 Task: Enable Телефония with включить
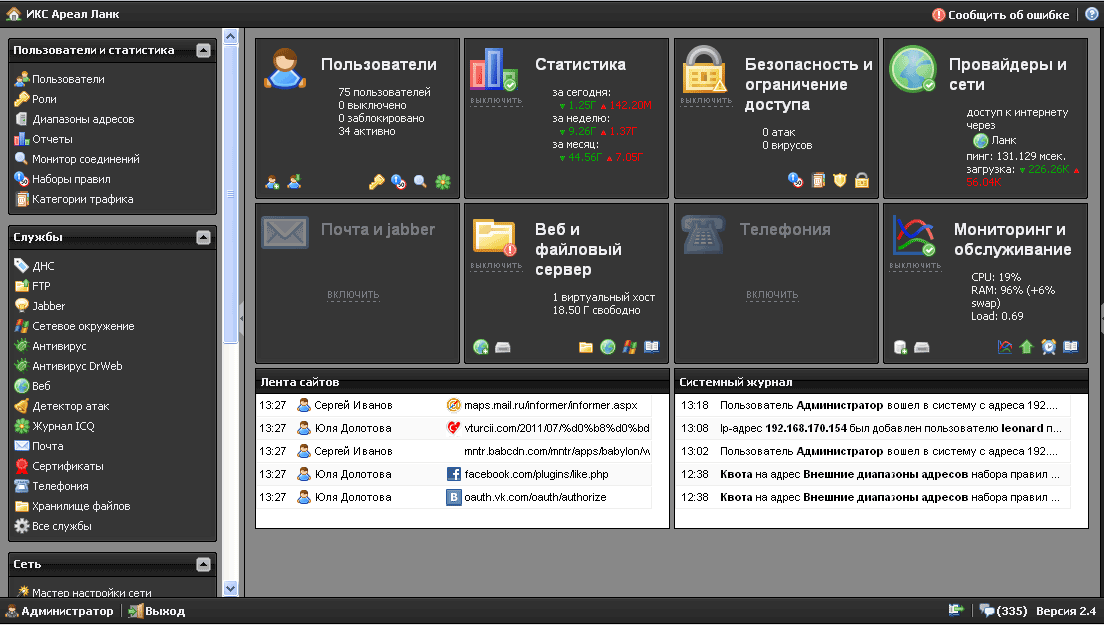tap(771, 295)
